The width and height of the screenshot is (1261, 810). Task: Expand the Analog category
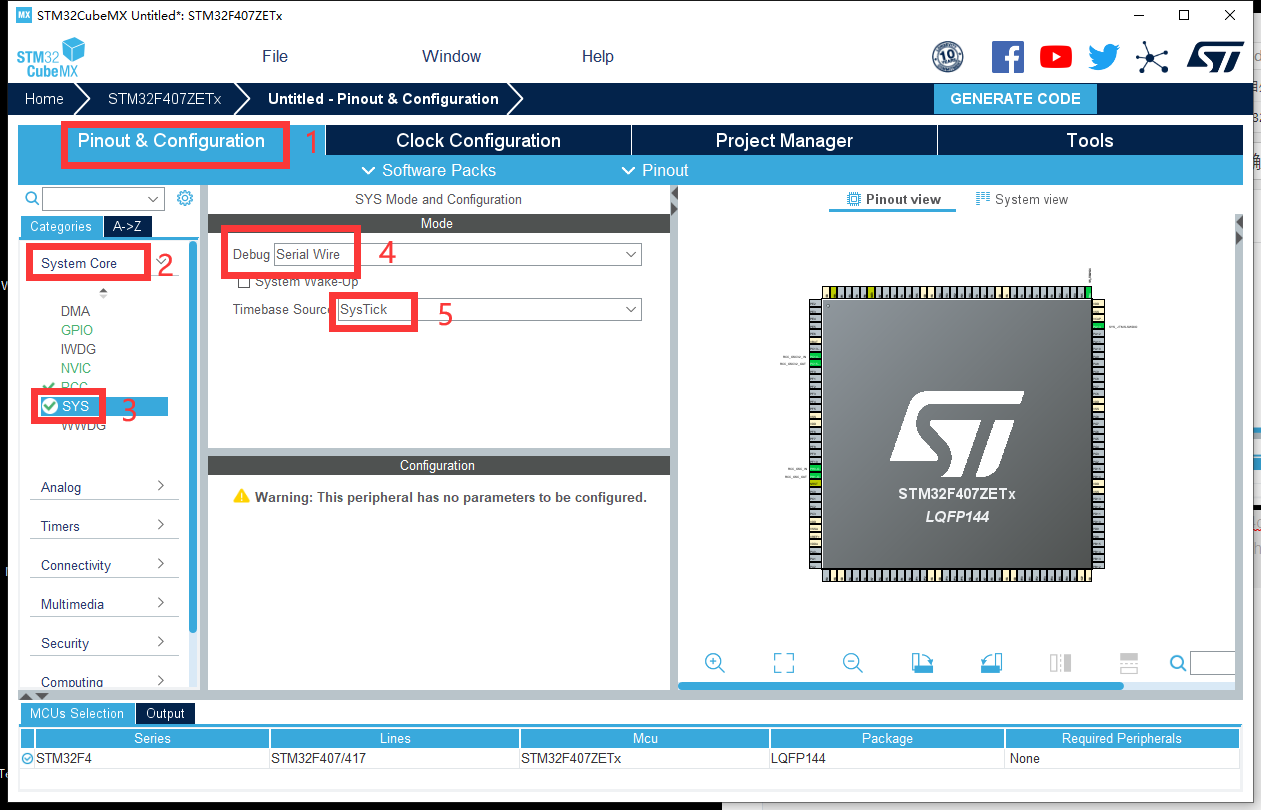(x=104, y=487)
